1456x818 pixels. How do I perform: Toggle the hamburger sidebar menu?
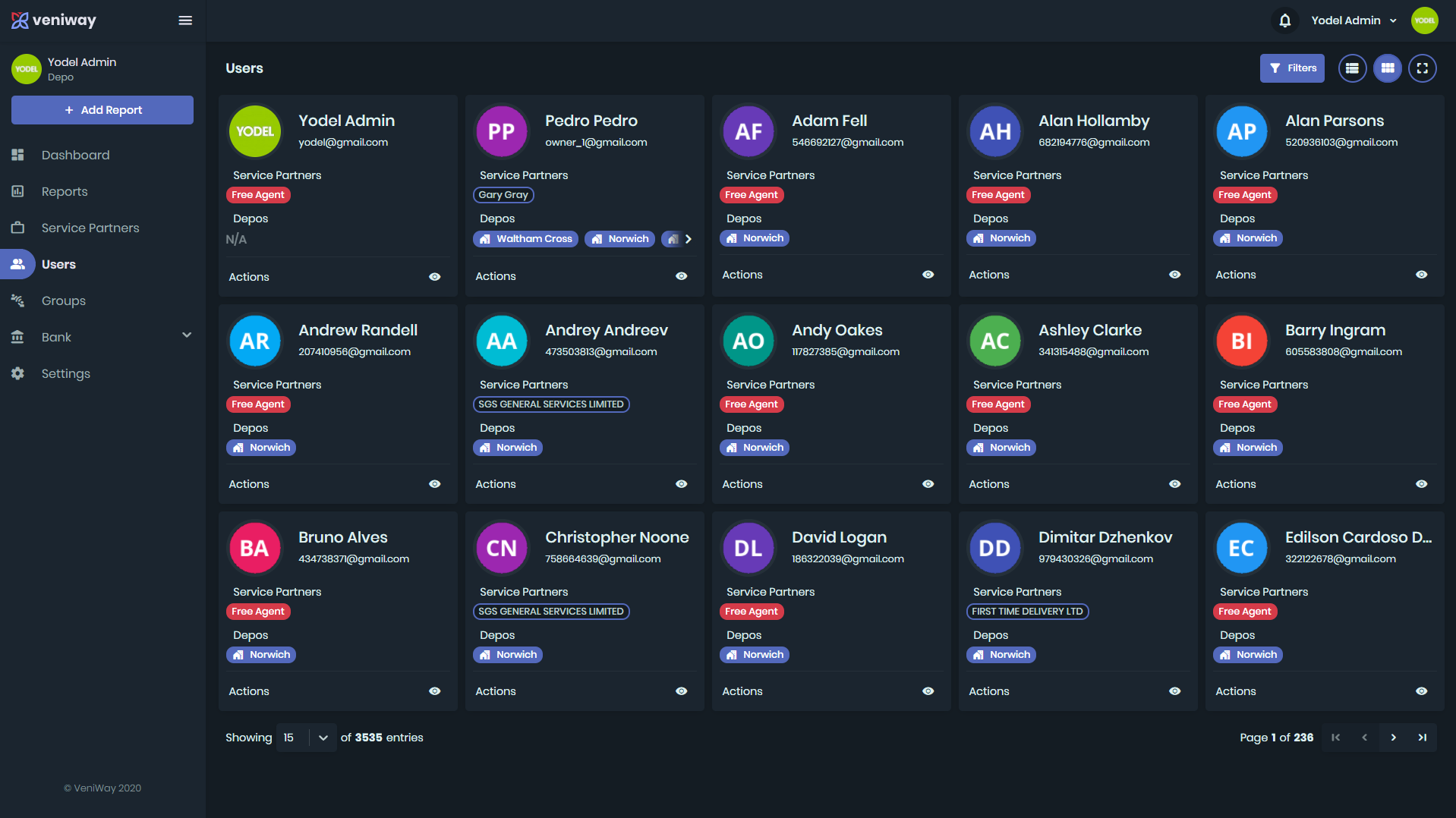pos(185,20)
